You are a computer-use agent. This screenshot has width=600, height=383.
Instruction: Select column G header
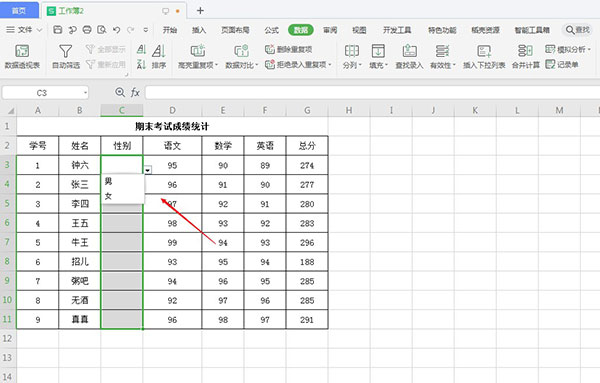[x=307, y=111]
